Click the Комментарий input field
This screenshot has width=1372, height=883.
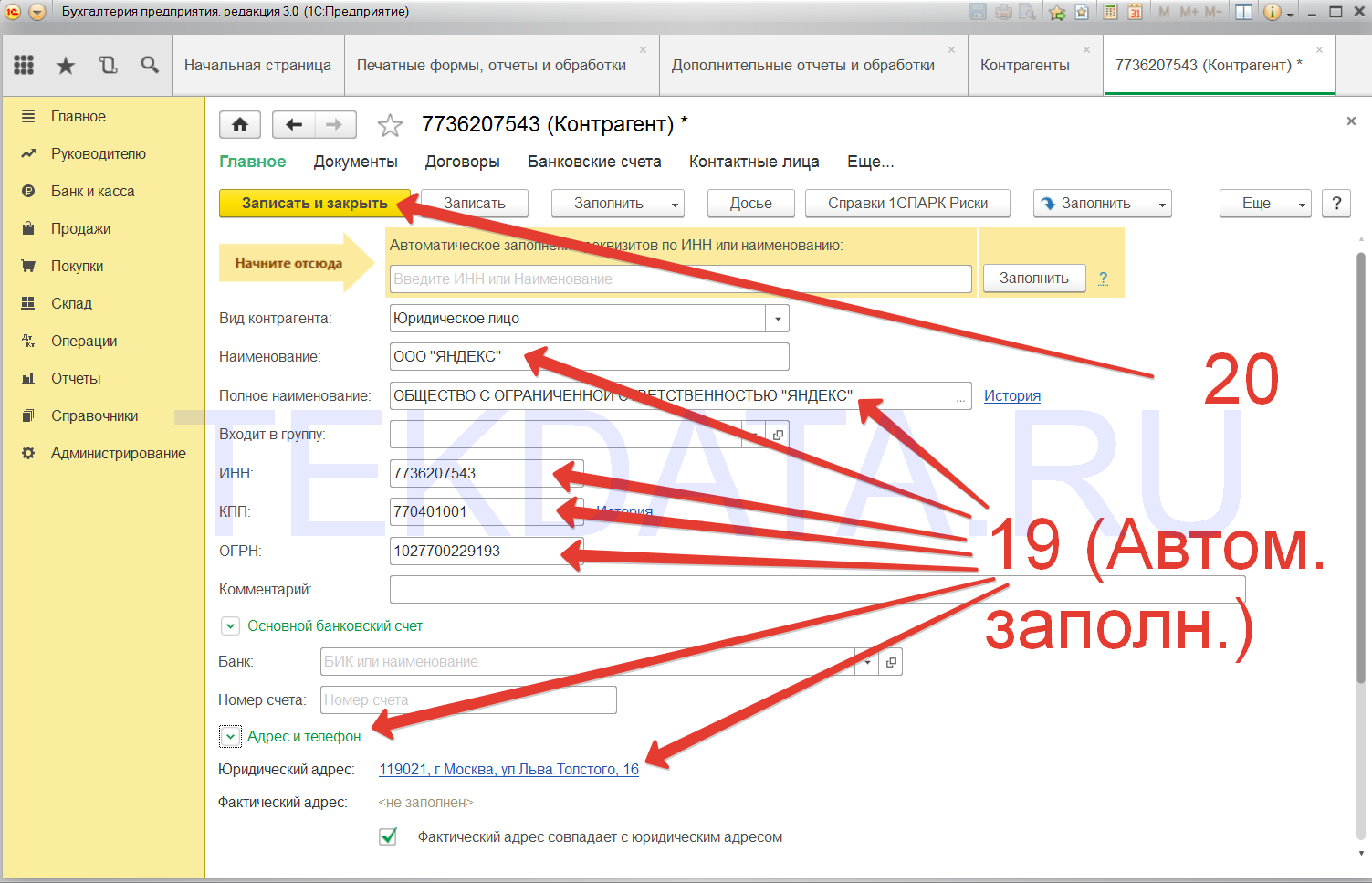[x=818, y=590]
